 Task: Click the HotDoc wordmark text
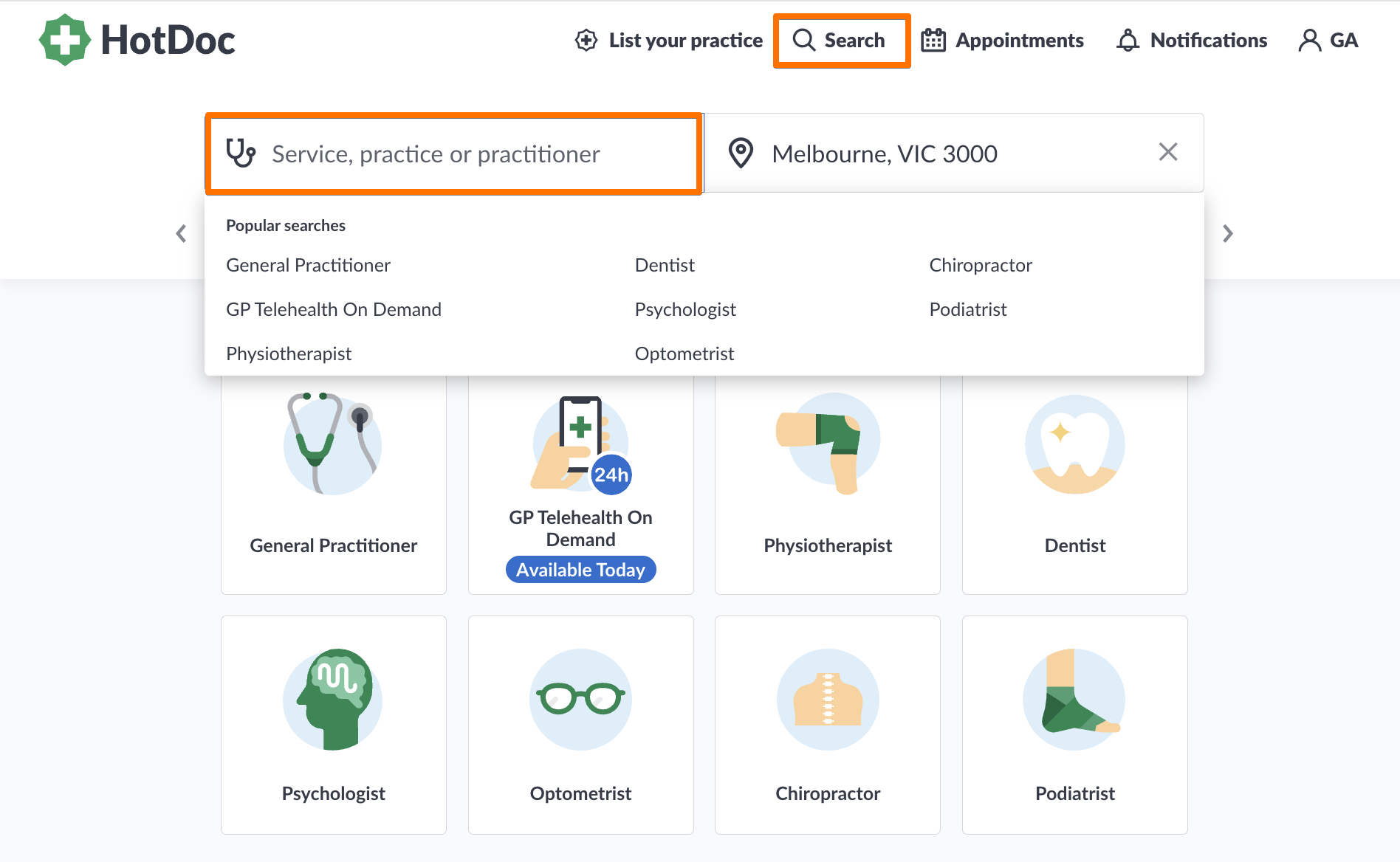tap(168, 40)
